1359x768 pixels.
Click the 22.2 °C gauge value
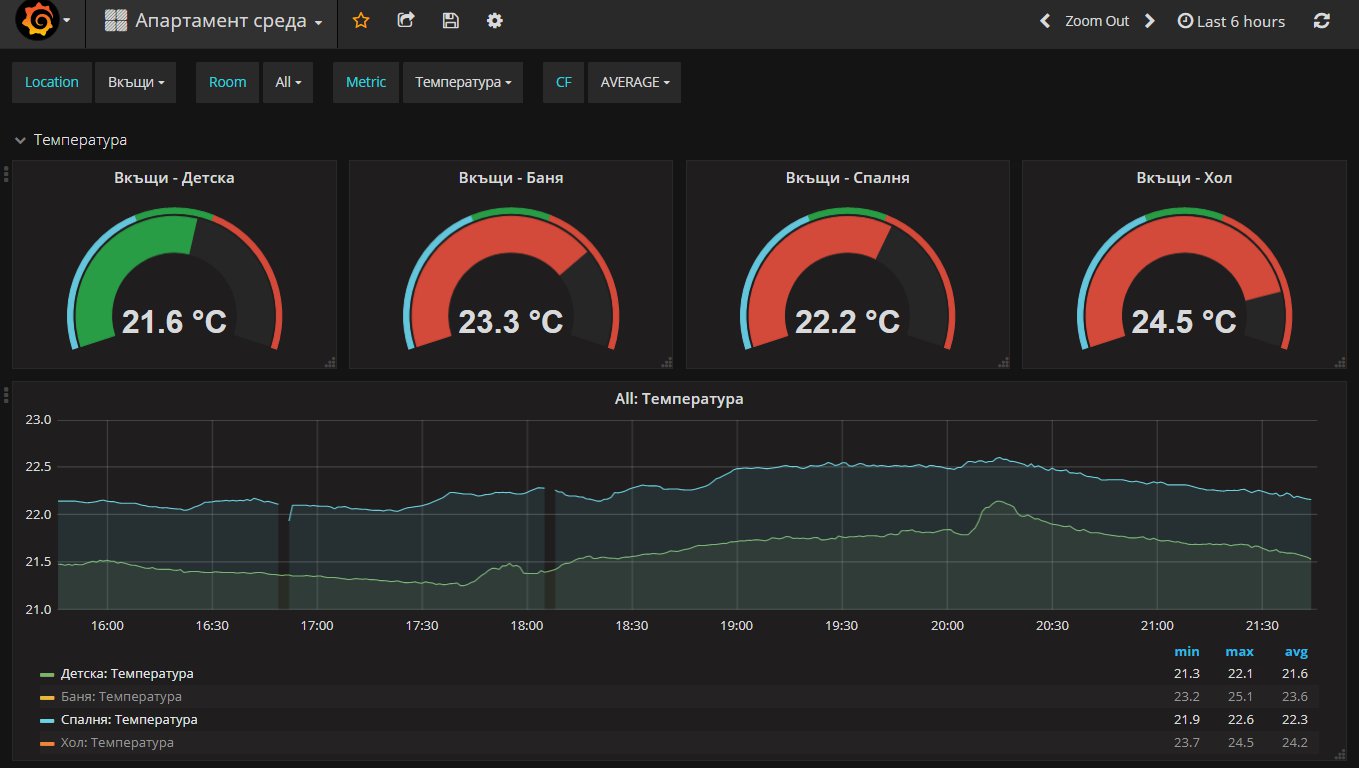tap(848, 322)
